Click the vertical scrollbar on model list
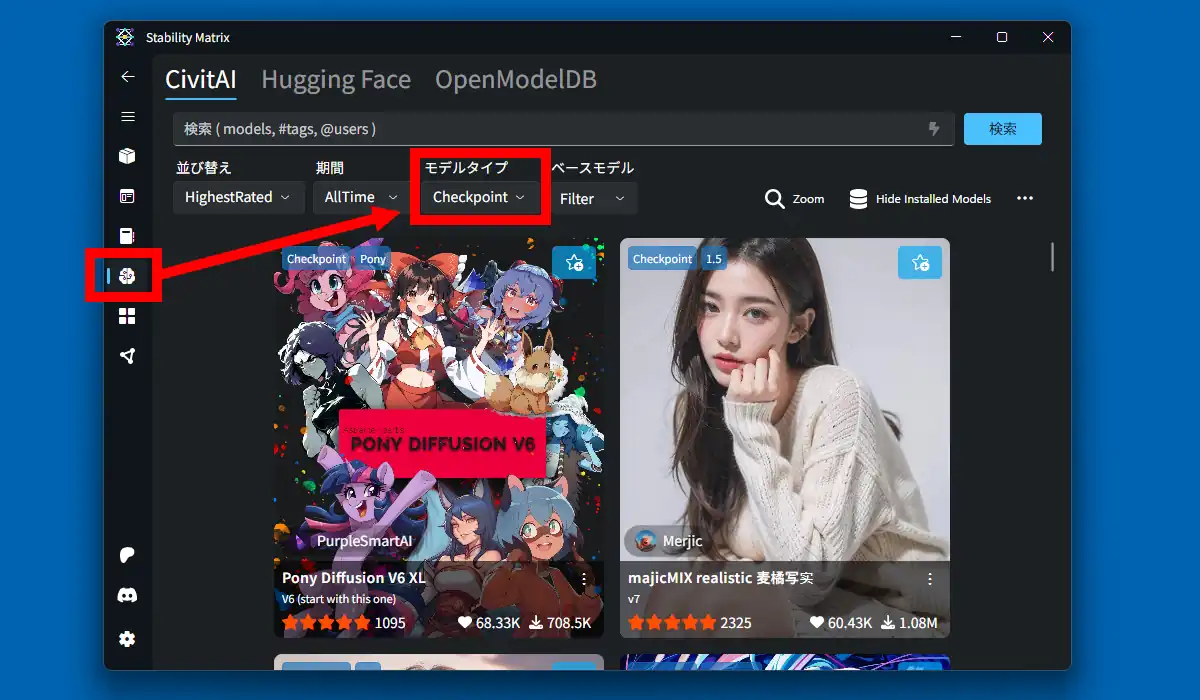 click(1052, 257)
